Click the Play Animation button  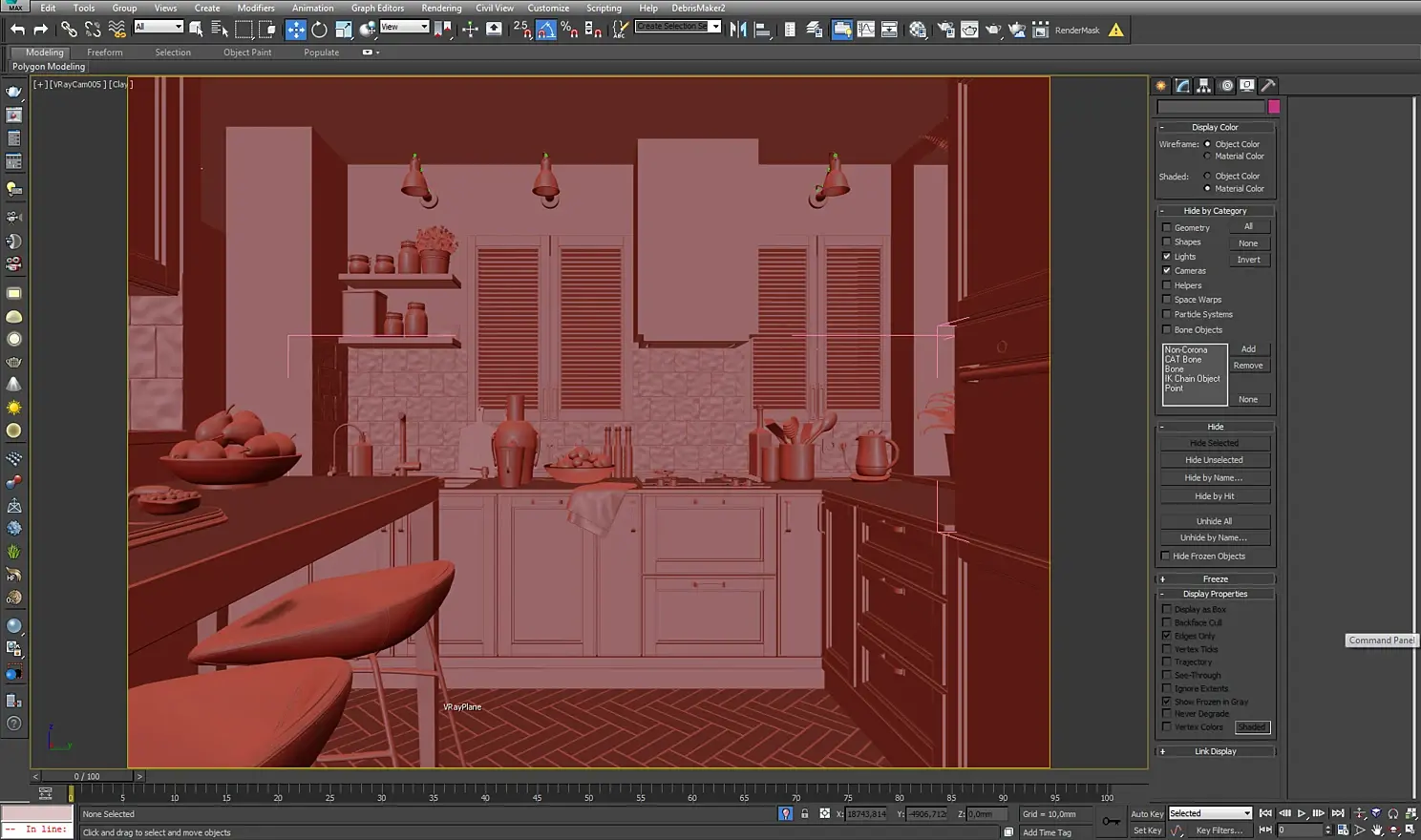coord(1302,813)
